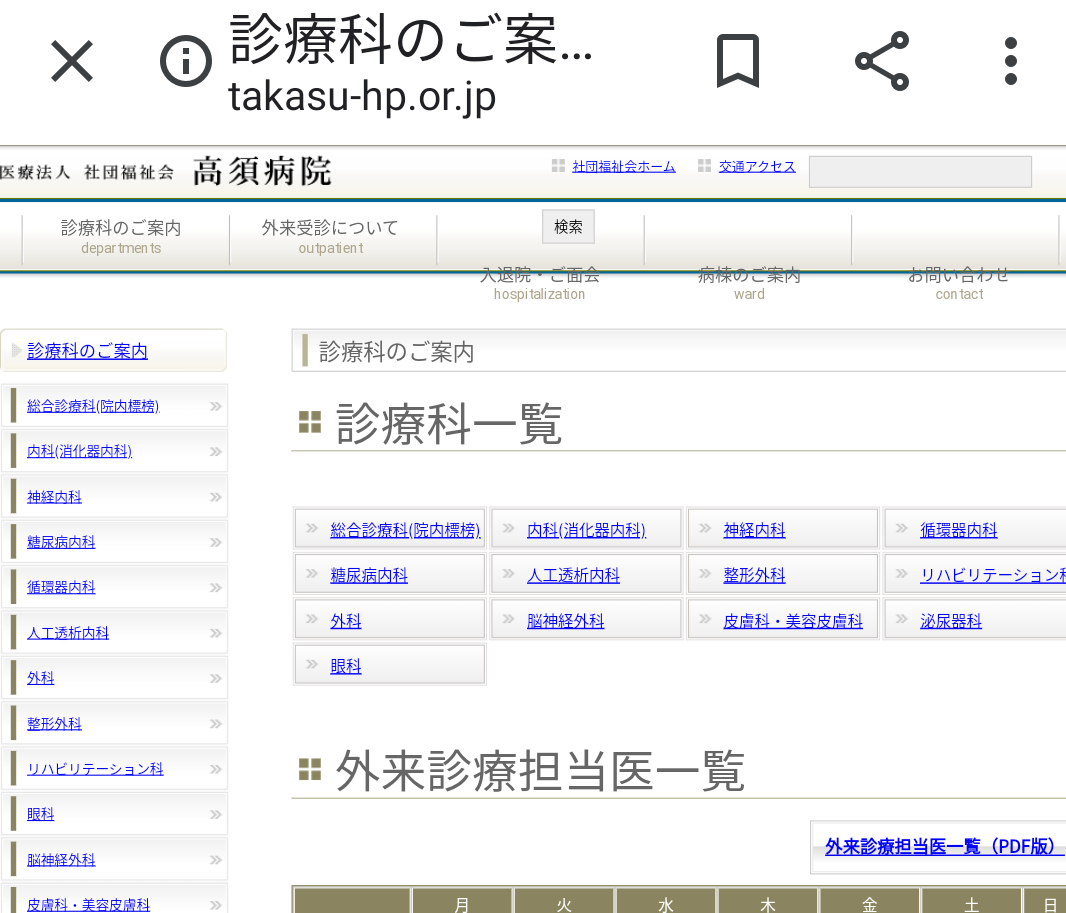1066x913 pixels.
Task: Focus the site search input field
Action: (921, 171)
